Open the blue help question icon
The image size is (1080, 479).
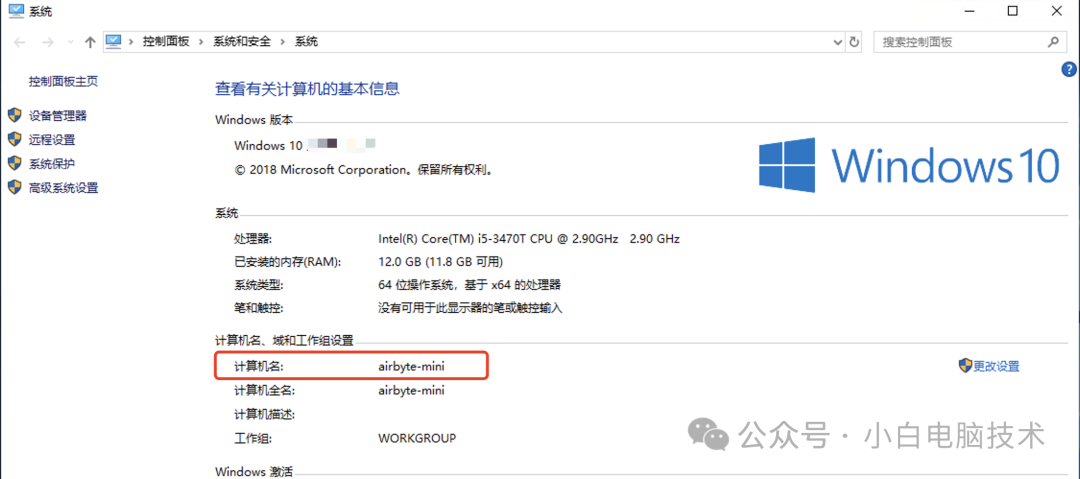pos(1069,69)
